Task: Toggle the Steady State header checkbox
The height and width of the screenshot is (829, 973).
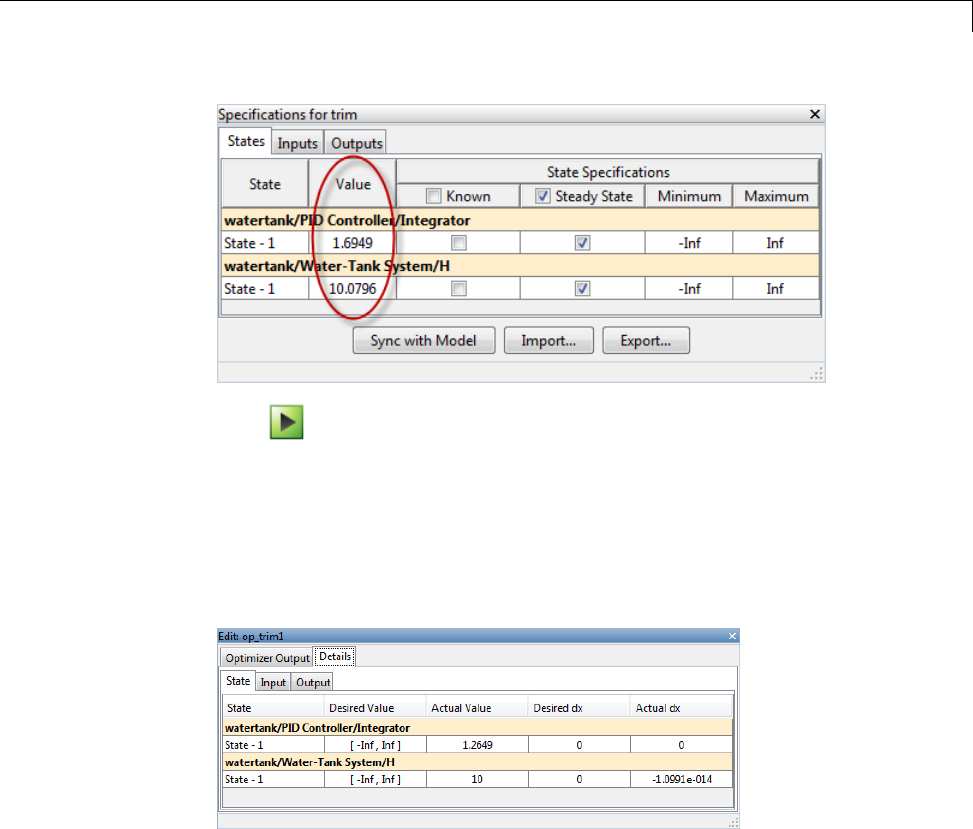Action: click(x=543, y=196)
